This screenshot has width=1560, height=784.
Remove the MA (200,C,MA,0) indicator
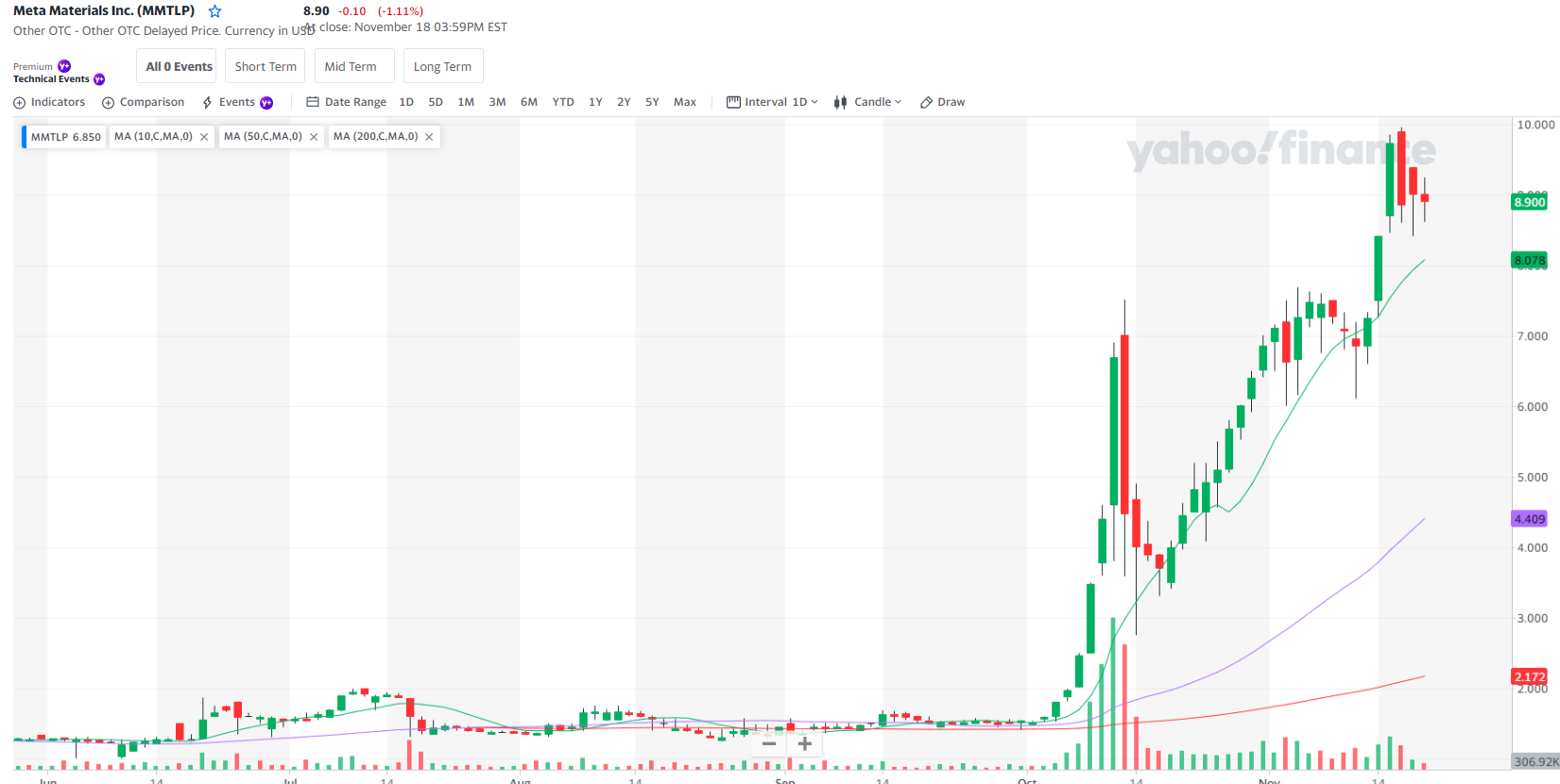pyautogui.click(x=429, y=137)
